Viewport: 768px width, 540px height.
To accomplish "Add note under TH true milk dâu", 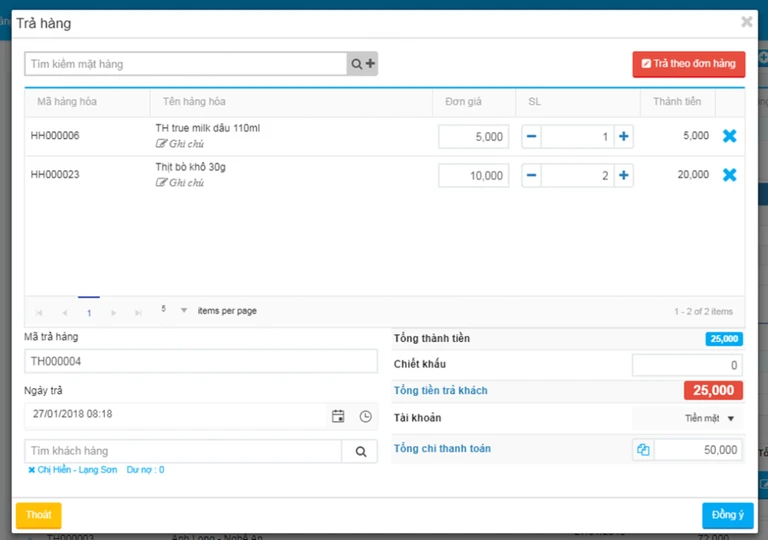I will [x=180, y=144].
